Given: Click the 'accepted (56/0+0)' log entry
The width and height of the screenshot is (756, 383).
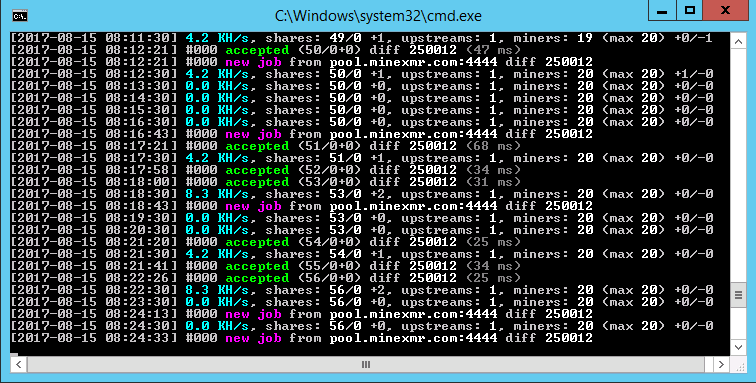Looking at the screenshot, I should [x=293, y=278].
